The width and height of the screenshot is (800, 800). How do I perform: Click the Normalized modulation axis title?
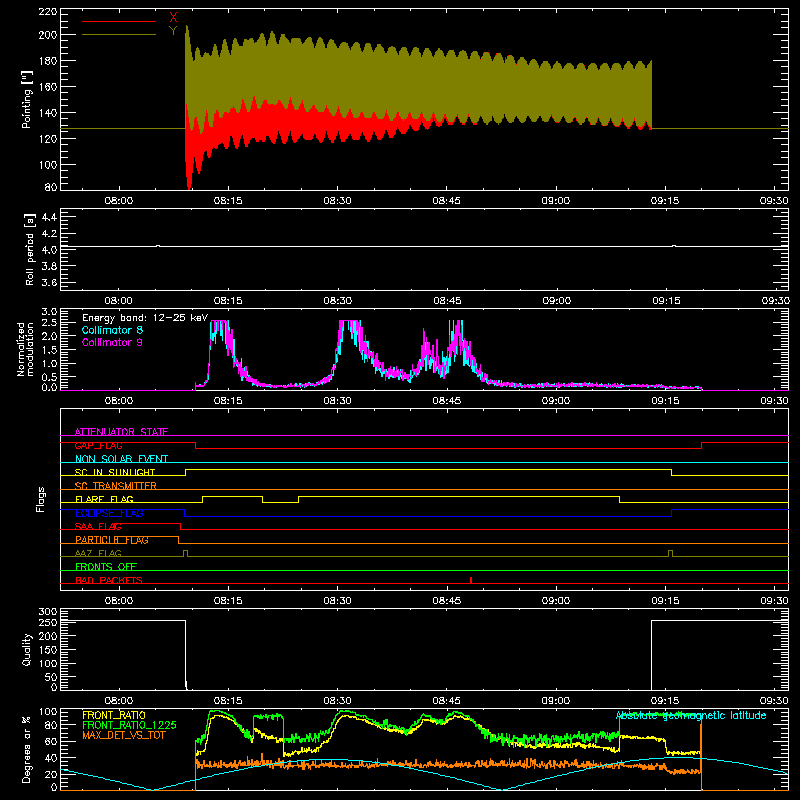(25, 349)
